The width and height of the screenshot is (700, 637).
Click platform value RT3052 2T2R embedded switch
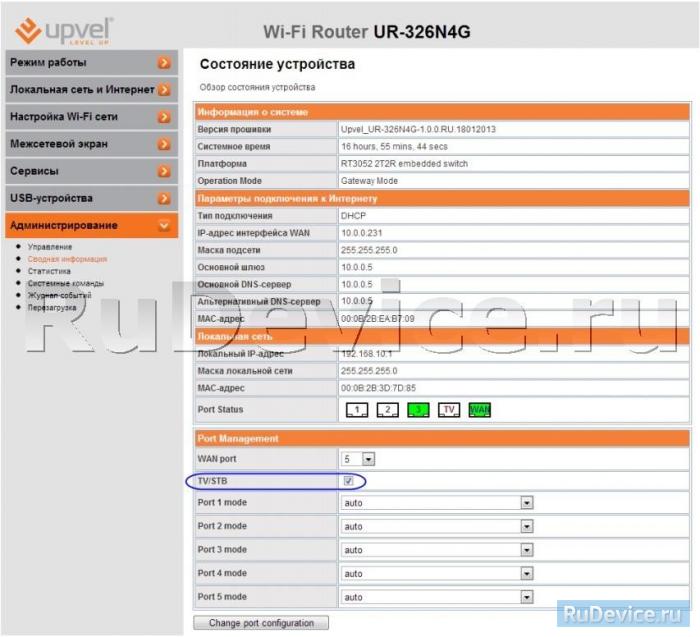coord(404,164)
